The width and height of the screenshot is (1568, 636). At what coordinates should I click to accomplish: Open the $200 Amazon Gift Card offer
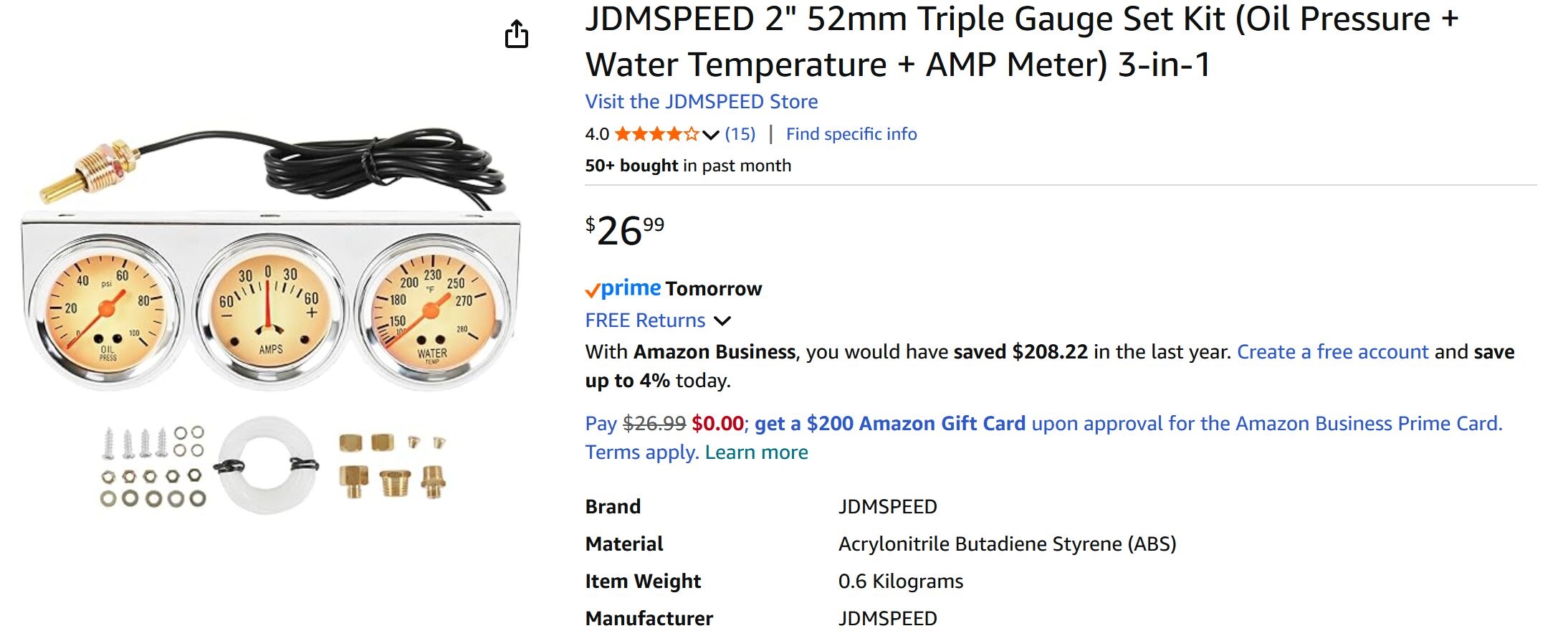(x=889, y=424)
